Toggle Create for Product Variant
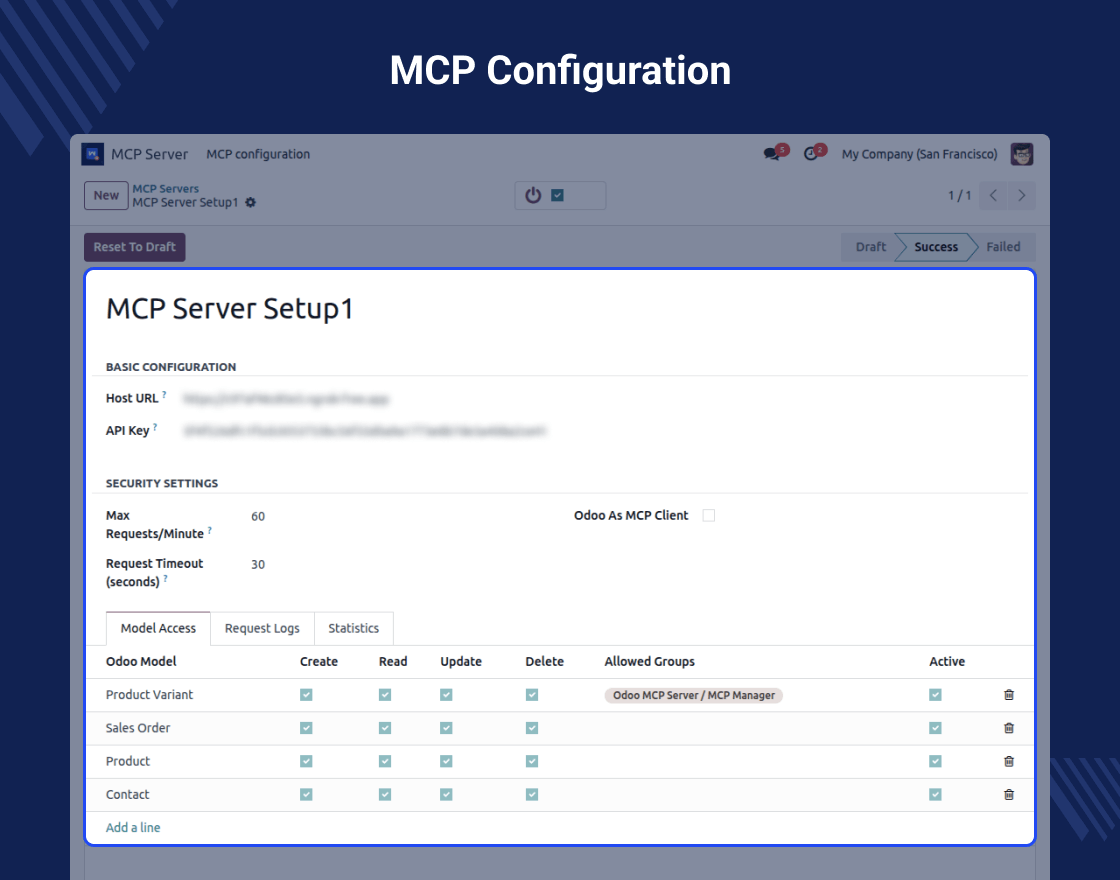This screenshot has width=1120, height=880. pos(306,695)
